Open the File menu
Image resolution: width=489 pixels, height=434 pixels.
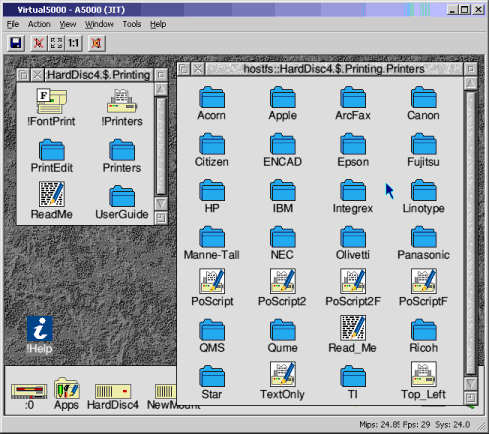click(x=13, y=24)
